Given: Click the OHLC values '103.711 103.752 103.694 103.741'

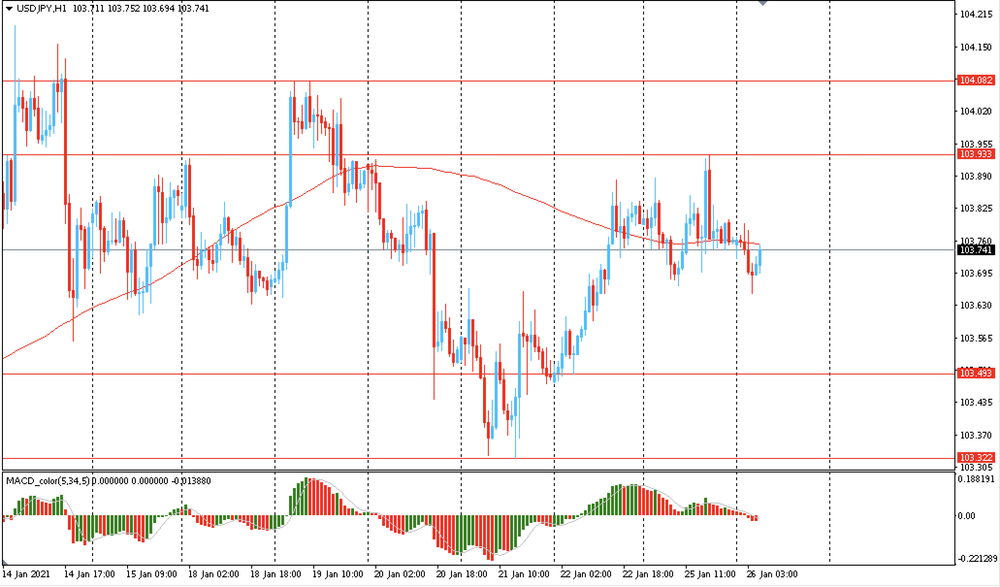Looking at the screenshot, I should coord(141,9).
